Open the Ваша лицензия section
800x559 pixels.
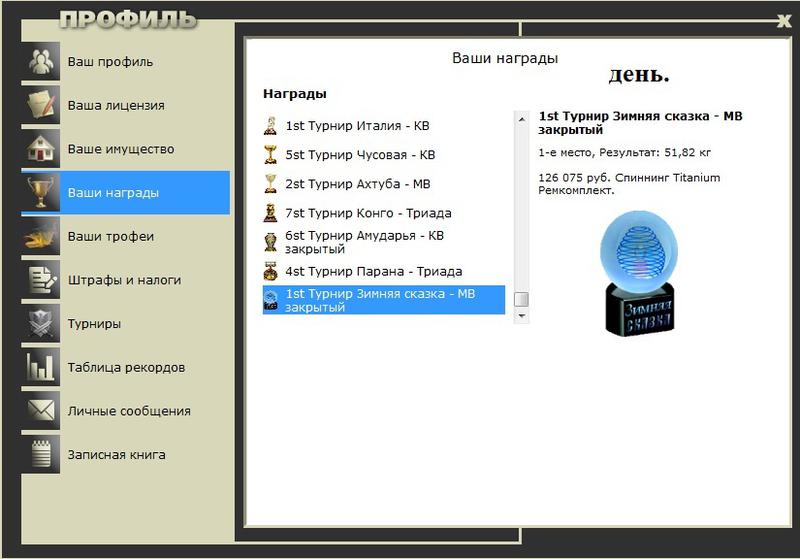click(x=126, y=105)
